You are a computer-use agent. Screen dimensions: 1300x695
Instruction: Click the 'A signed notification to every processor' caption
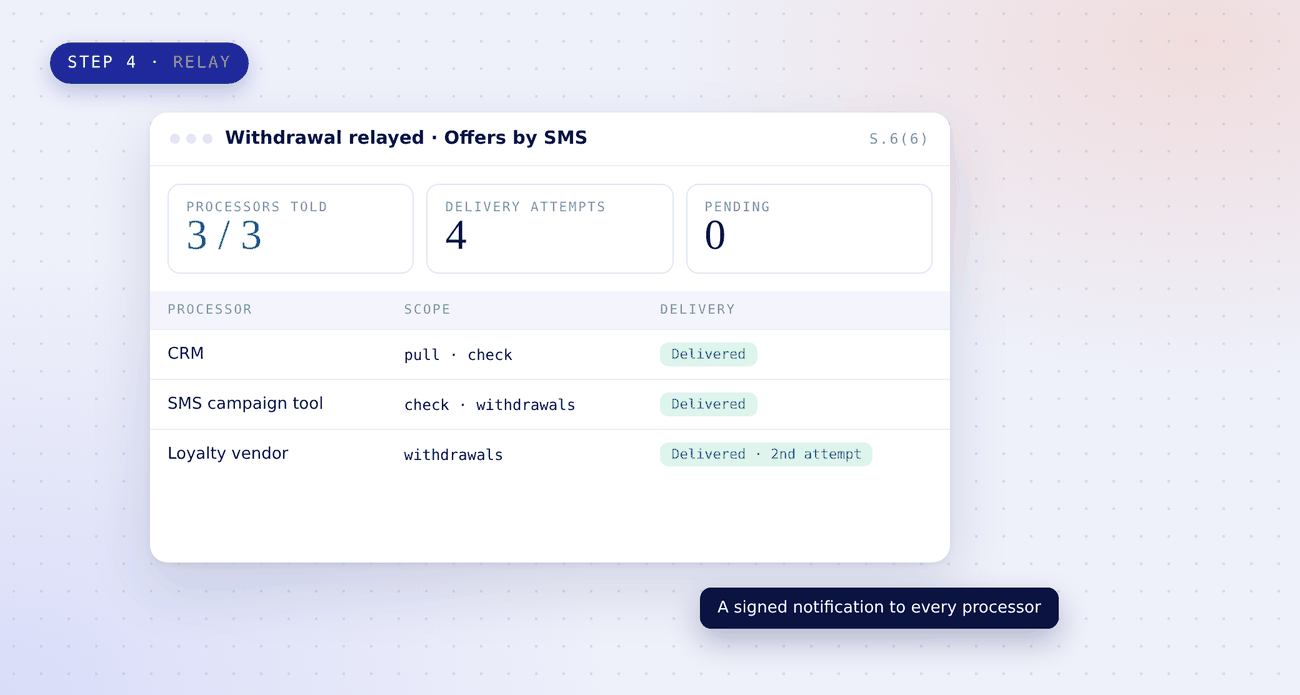coord(879,608)
